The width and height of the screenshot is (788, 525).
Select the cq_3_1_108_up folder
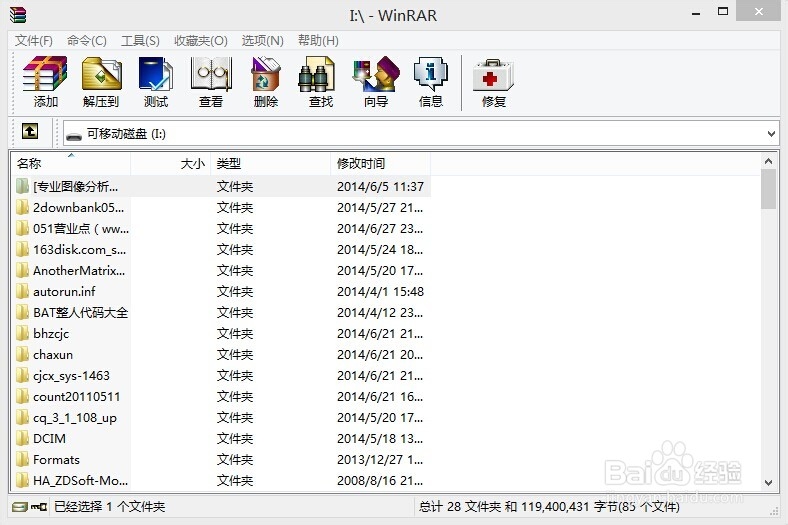(x=75, y=418)
